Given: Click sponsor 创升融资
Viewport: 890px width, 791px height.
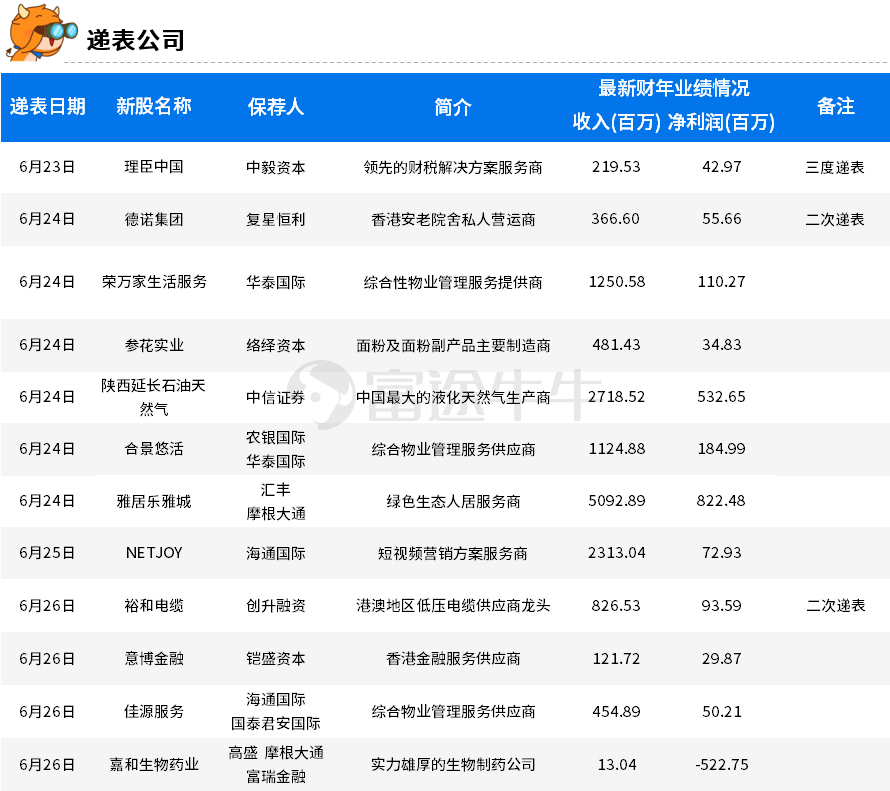Looking at the screenshot, I should 276,606.
